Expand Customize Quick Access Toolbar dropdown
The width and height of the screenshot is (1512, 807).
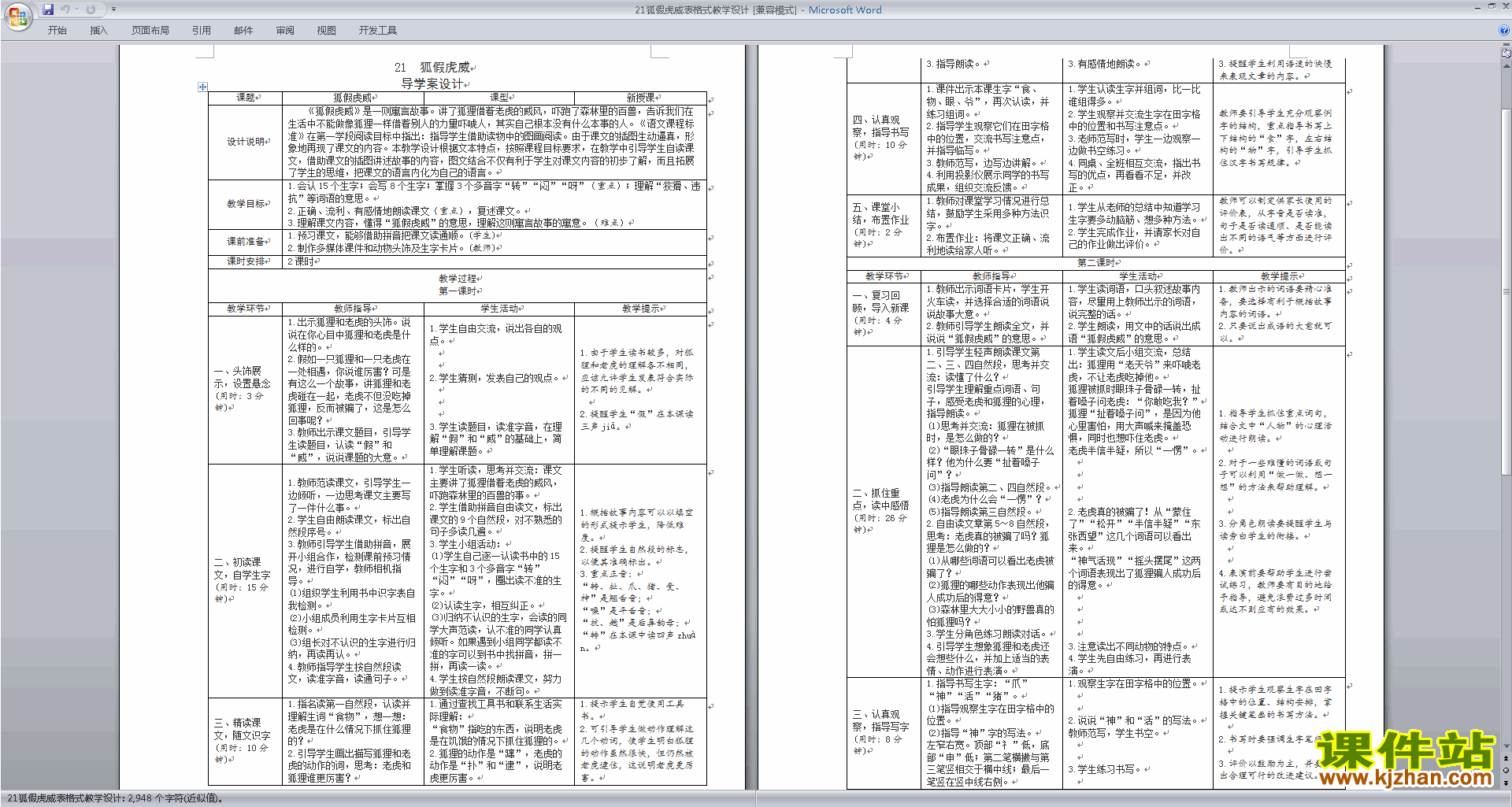tap(113, 9)
